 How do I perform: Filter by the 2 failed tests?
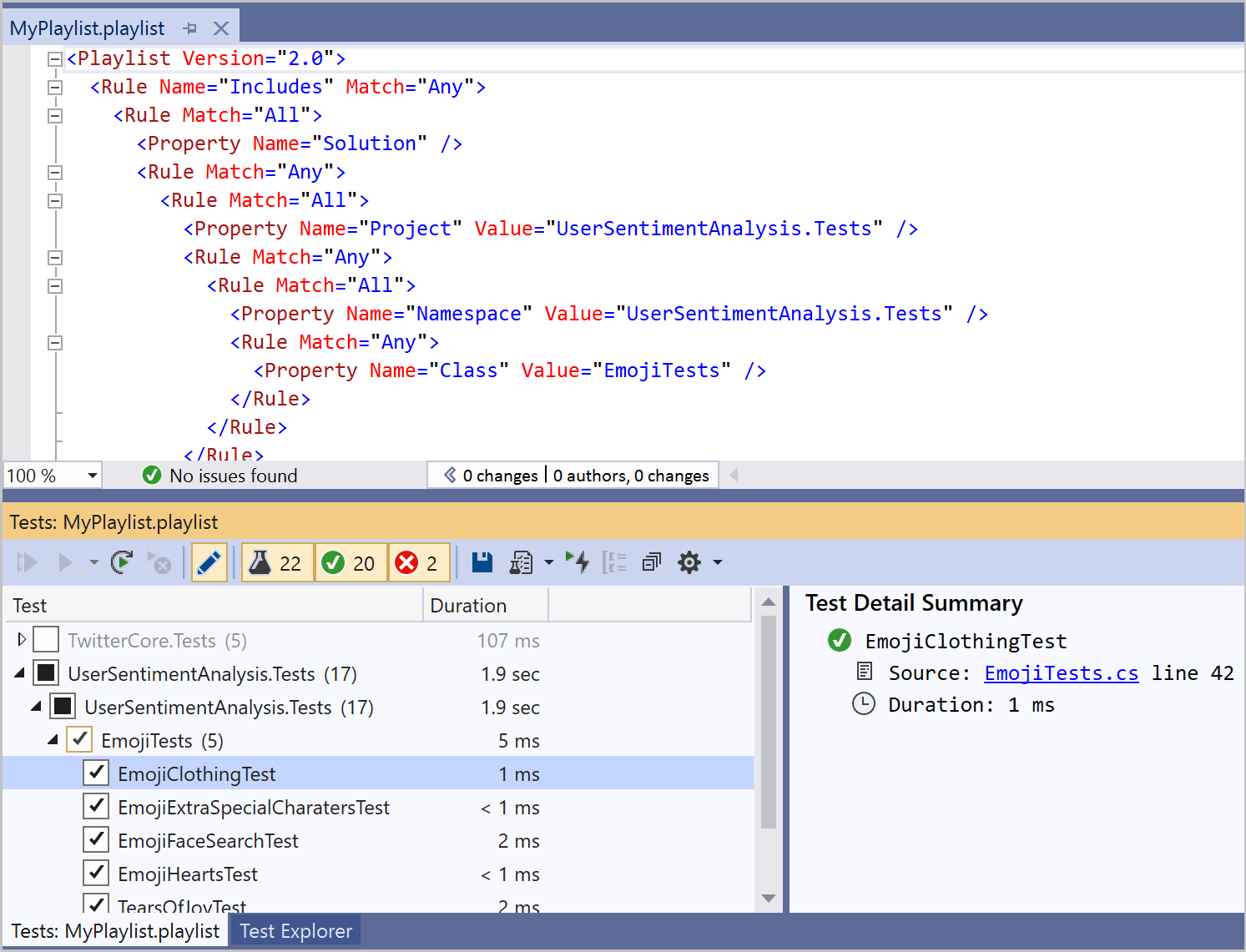pos(419,562)
